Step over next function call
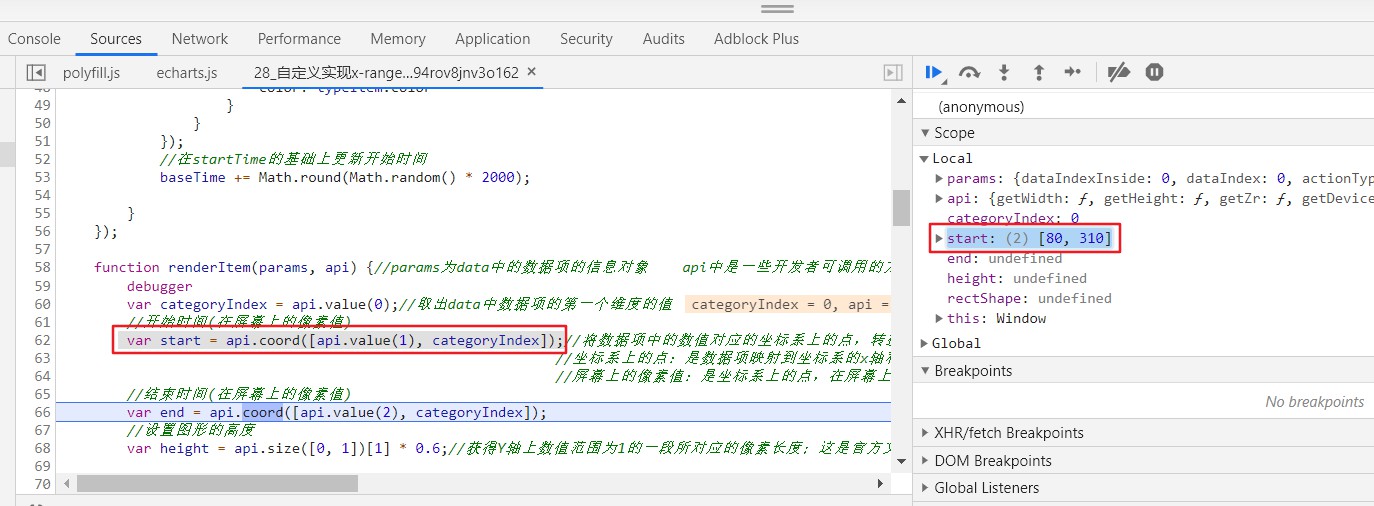This screenshot has height=506, width=1374. point(969,72)
